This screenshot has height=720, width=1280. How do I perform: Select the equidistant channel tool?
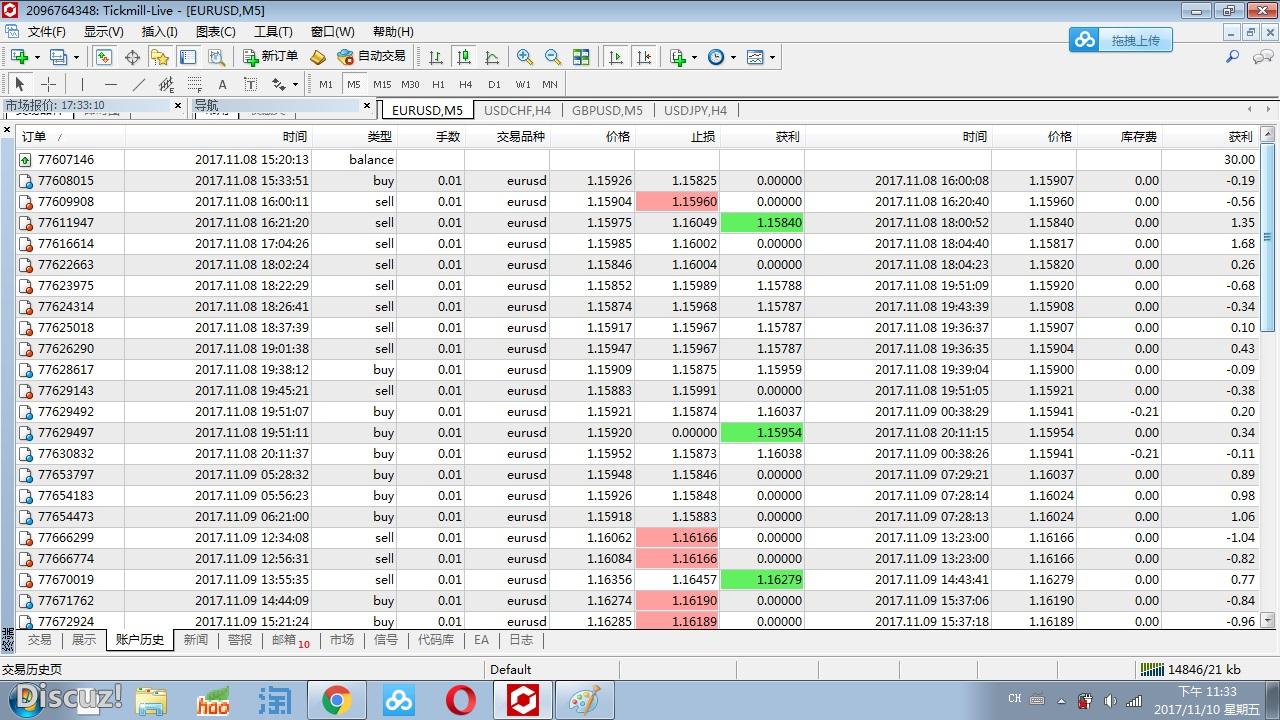pos(166,84)
